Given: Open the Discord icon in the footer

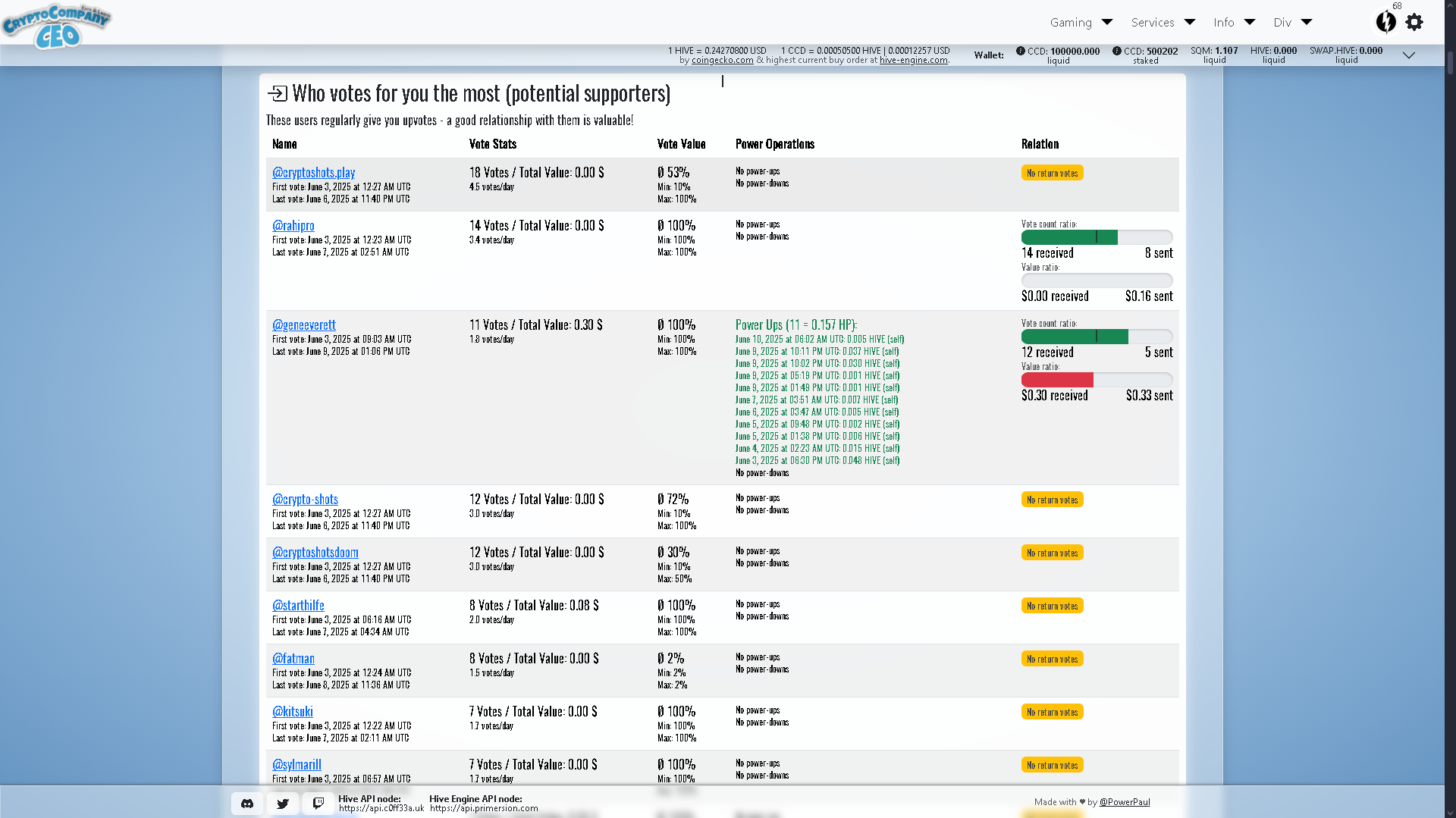Looking at the screenshot, I should [x=247, y=804].
